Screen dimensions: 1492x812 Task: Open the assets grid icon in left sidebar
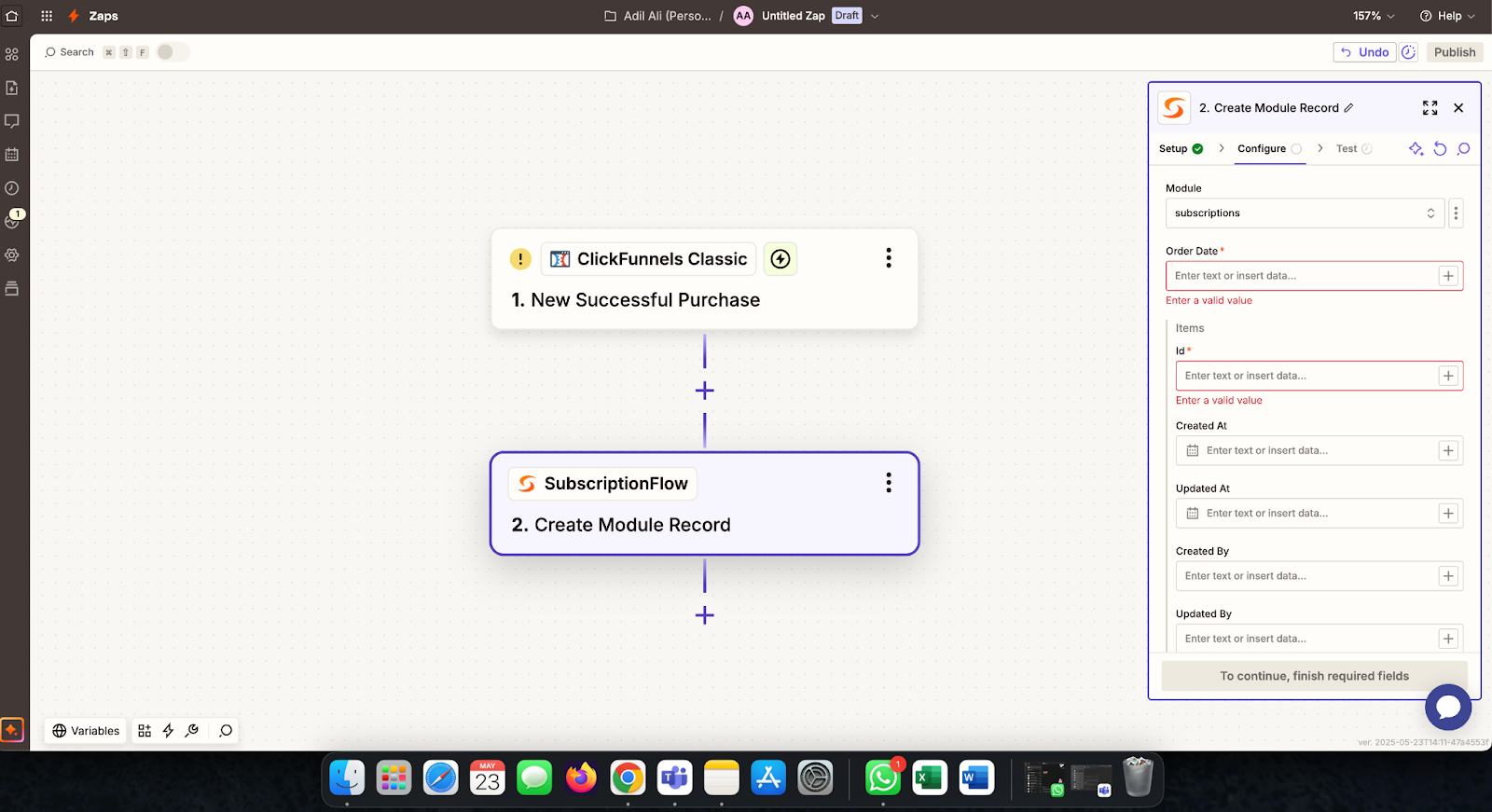pyautogui.click(x=12, y=54)
